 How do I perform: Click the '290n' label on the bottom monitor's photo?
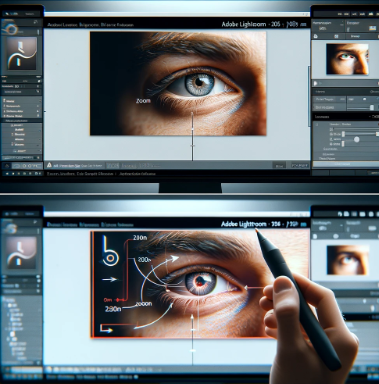[113, 309]
